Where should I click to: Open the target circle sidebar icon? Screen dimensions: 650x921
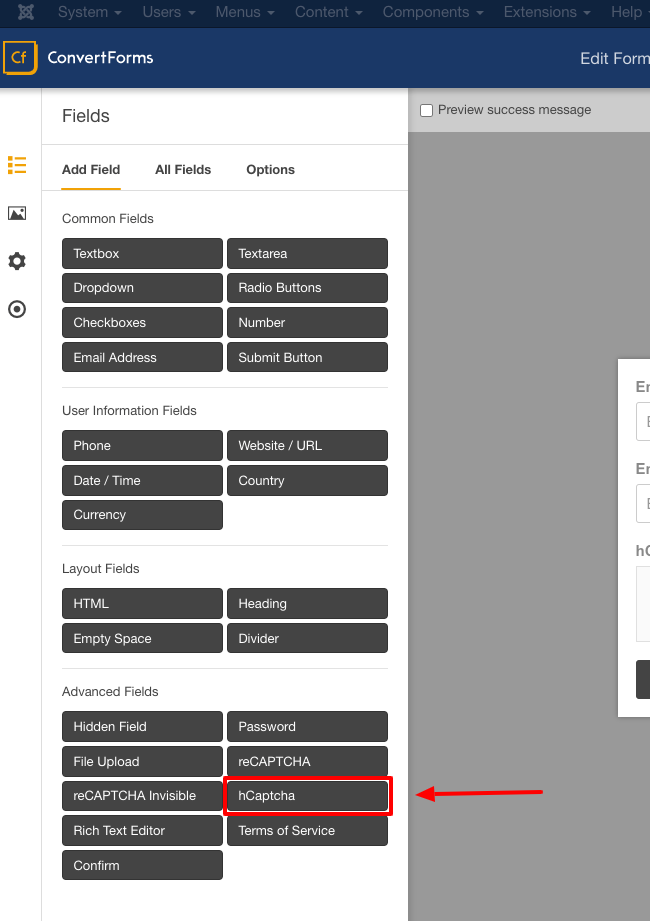tap(17, 309)
